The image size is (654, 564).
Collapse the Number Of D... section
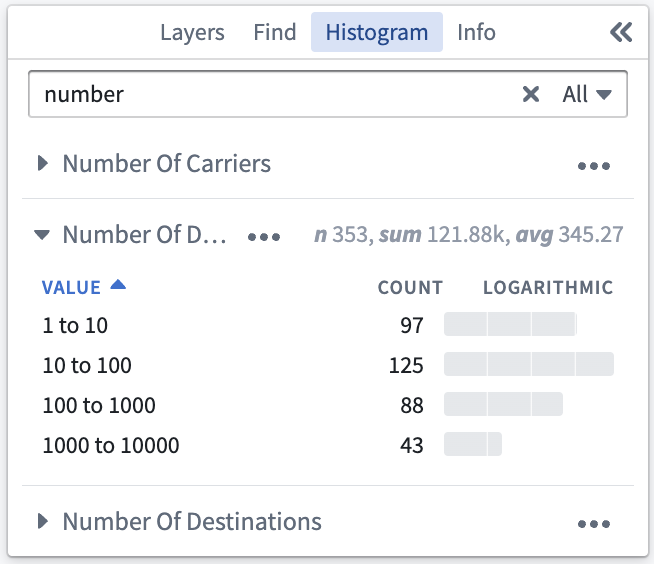(x=42, y=234)
